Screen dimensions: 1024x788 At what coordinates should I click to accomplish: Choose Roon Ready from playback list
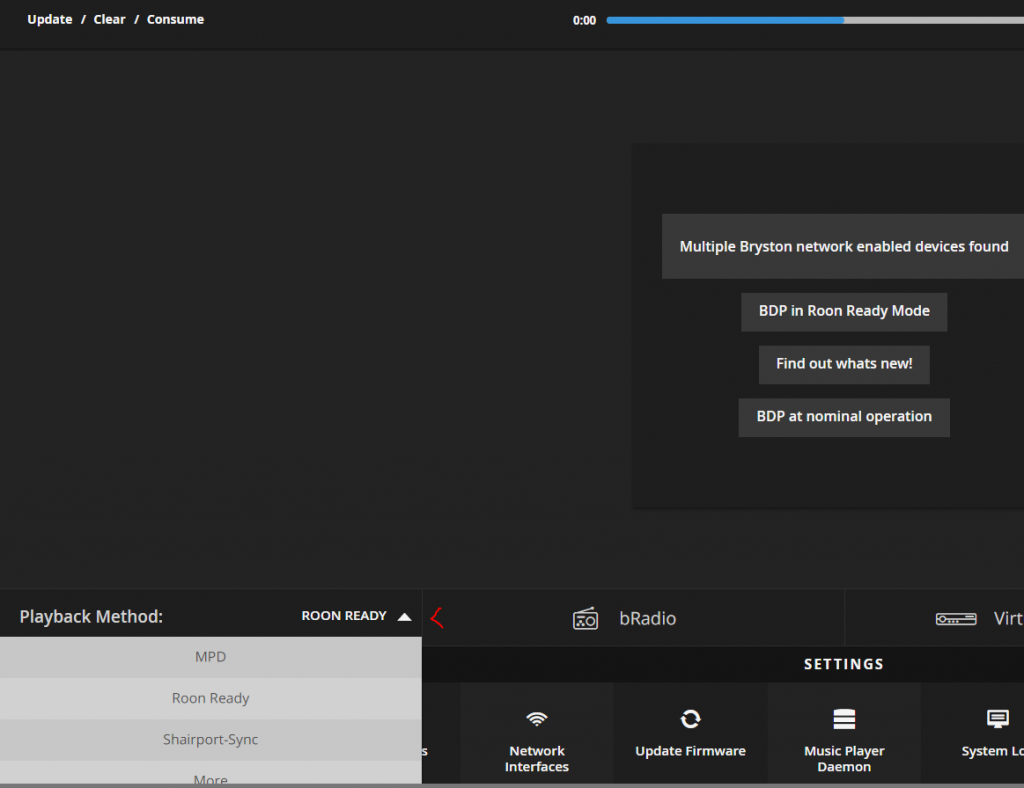click(211, 699)
